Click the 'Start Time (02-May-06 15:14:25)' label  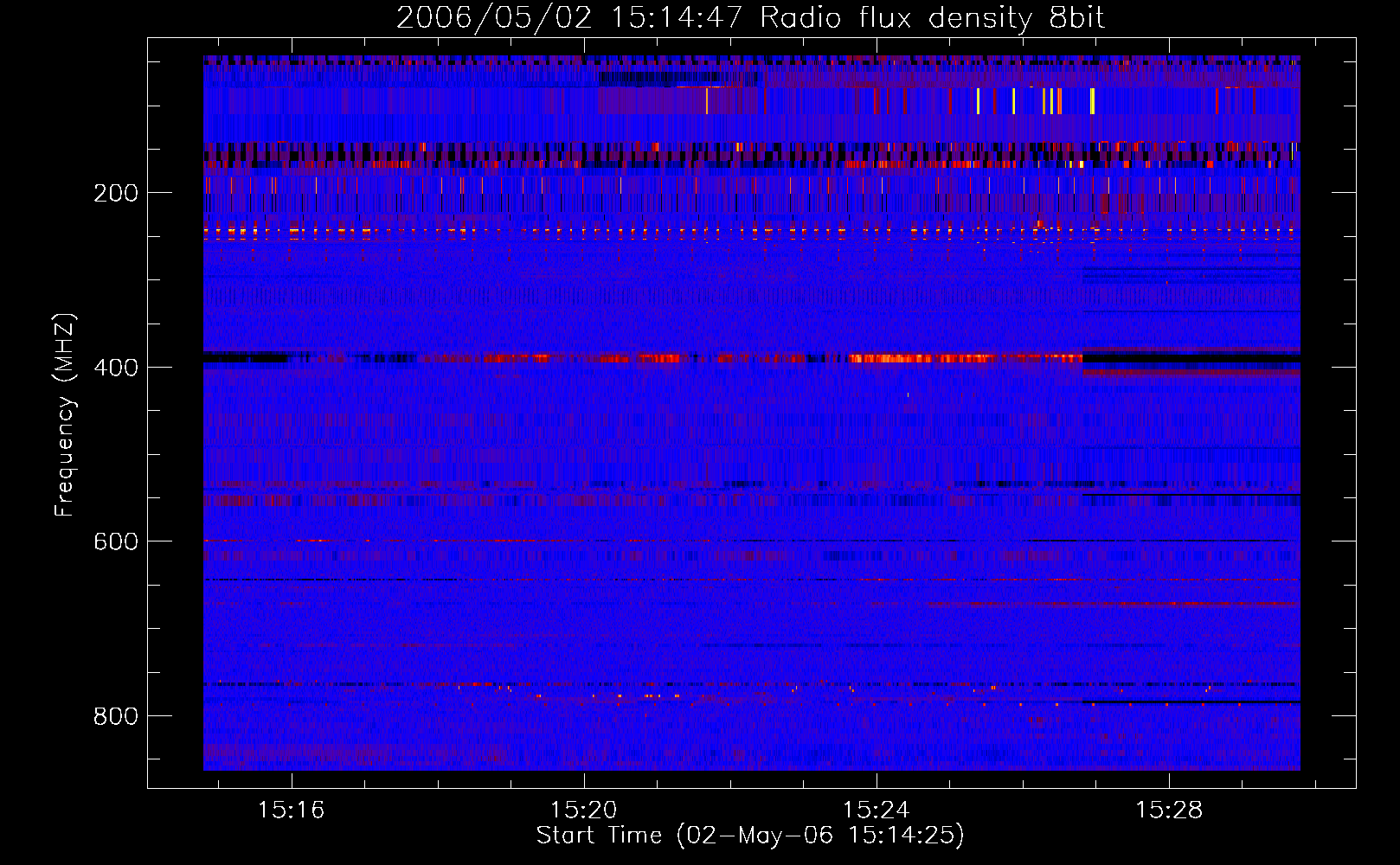point(750,836)
